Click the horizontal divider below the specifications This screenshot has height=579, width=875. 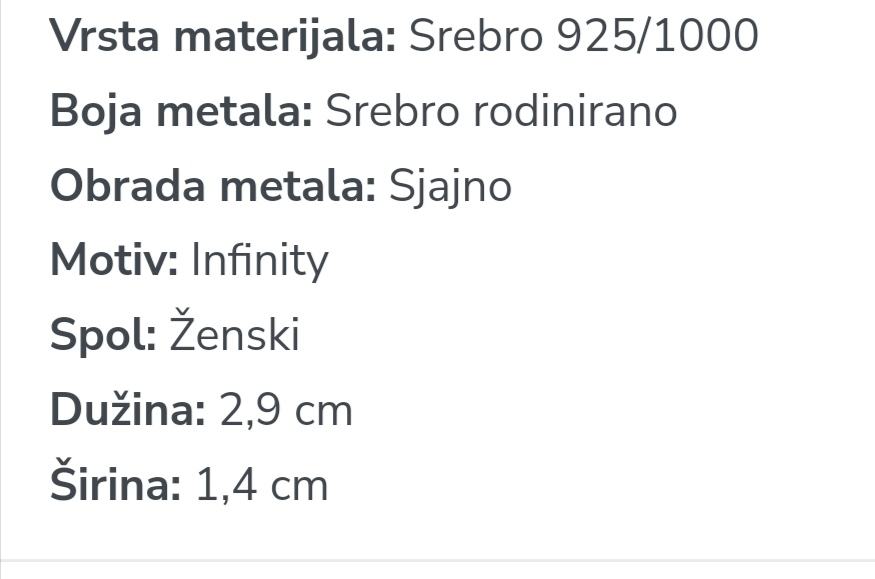pyautogui.click(x=437, y=561)
